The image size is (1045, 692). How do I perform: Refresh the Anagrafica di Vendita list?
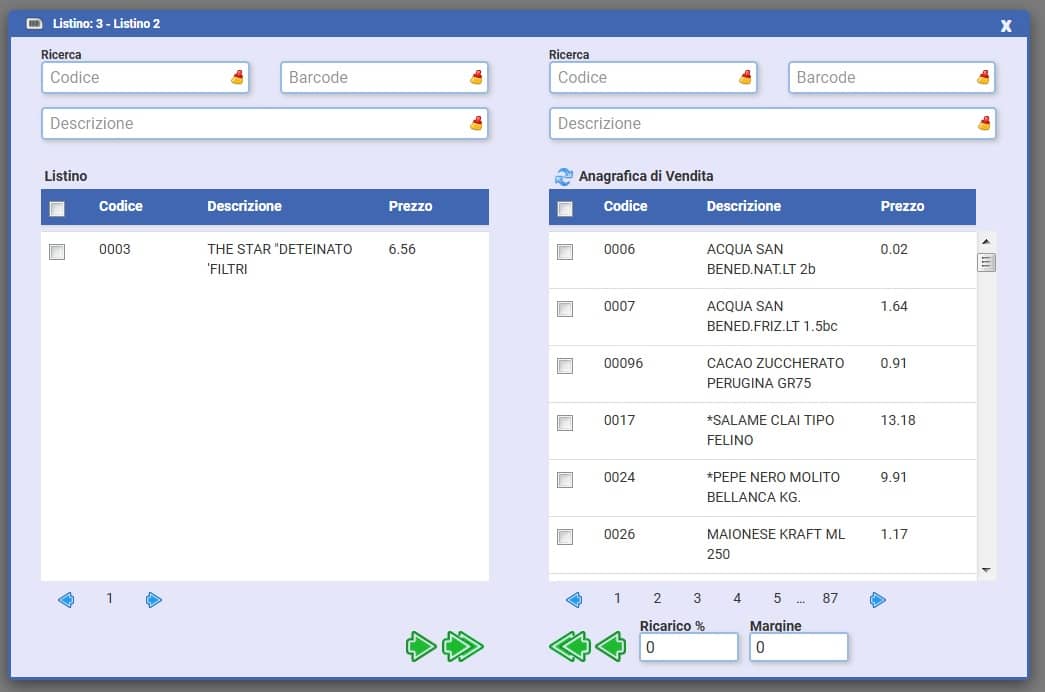[x=563, y=176]
